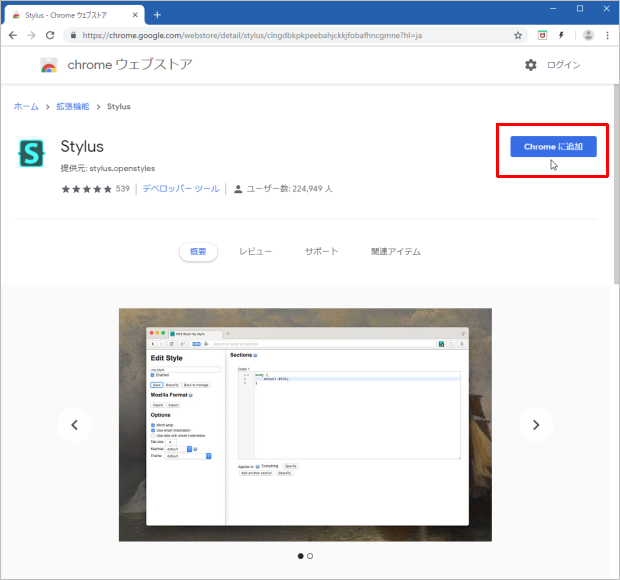
Task: Click the browser forward arrow
Action: [x=31, y=35]
